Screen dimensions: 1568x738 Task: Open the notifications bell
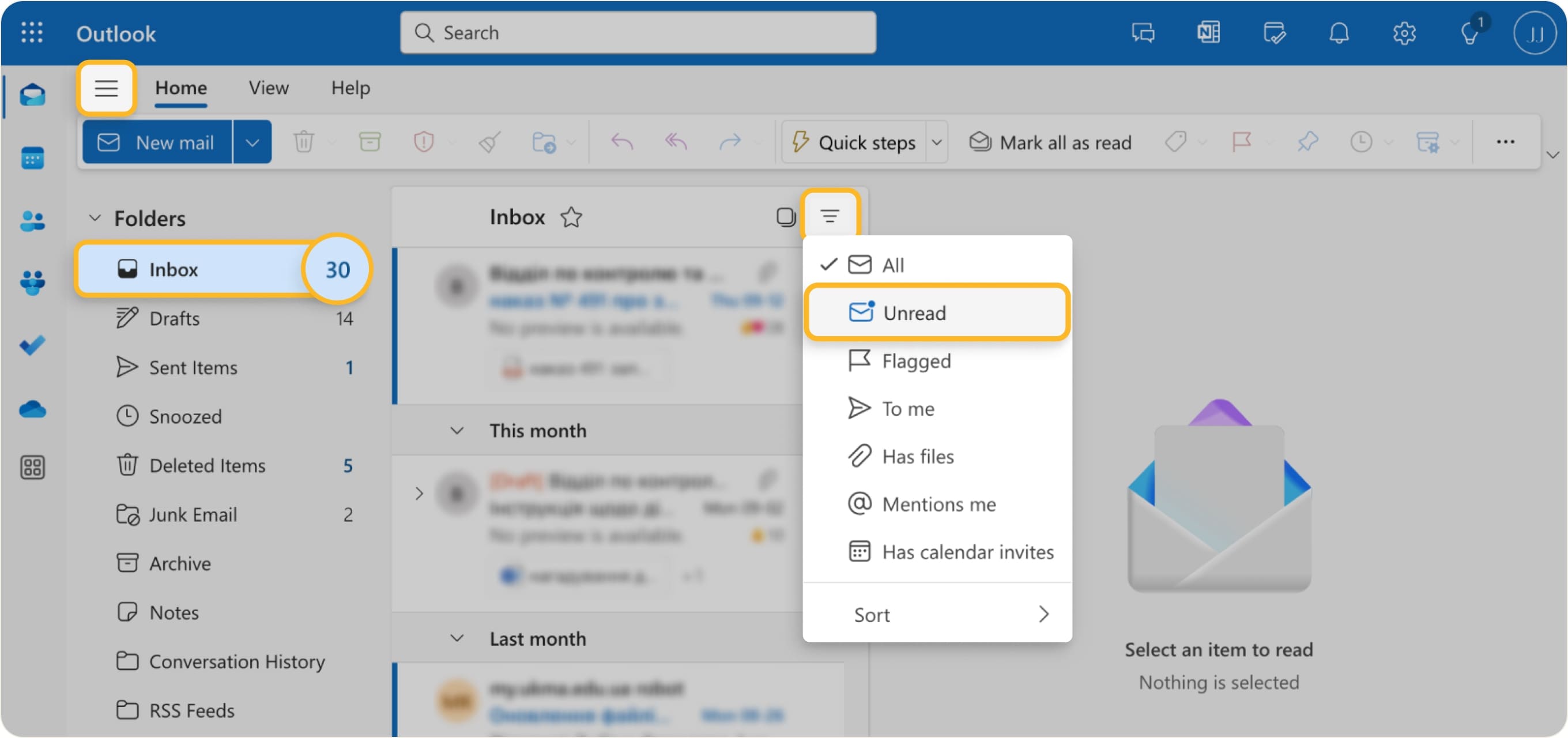tap(1339, 33)
